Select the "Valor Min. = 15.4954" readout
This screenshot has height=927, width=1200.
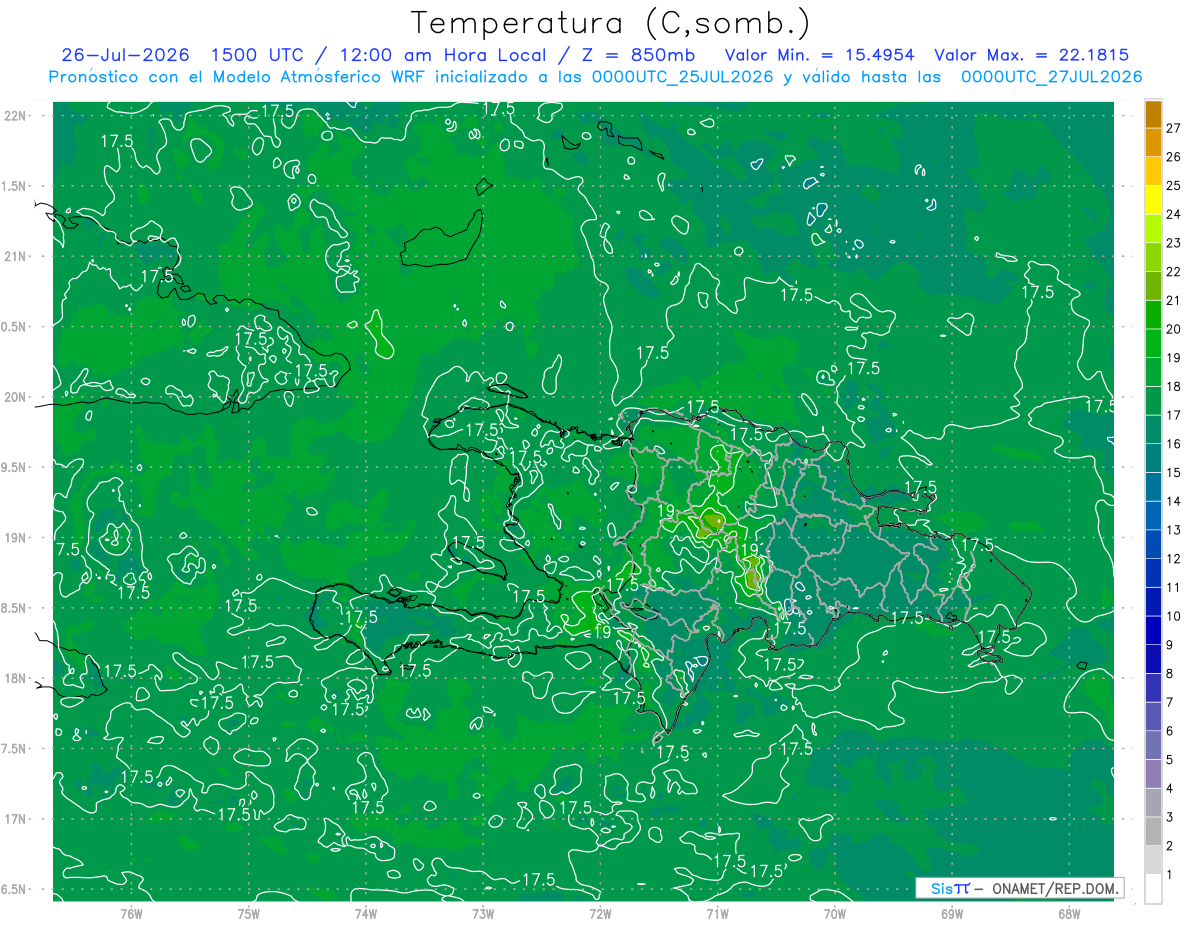821,55
